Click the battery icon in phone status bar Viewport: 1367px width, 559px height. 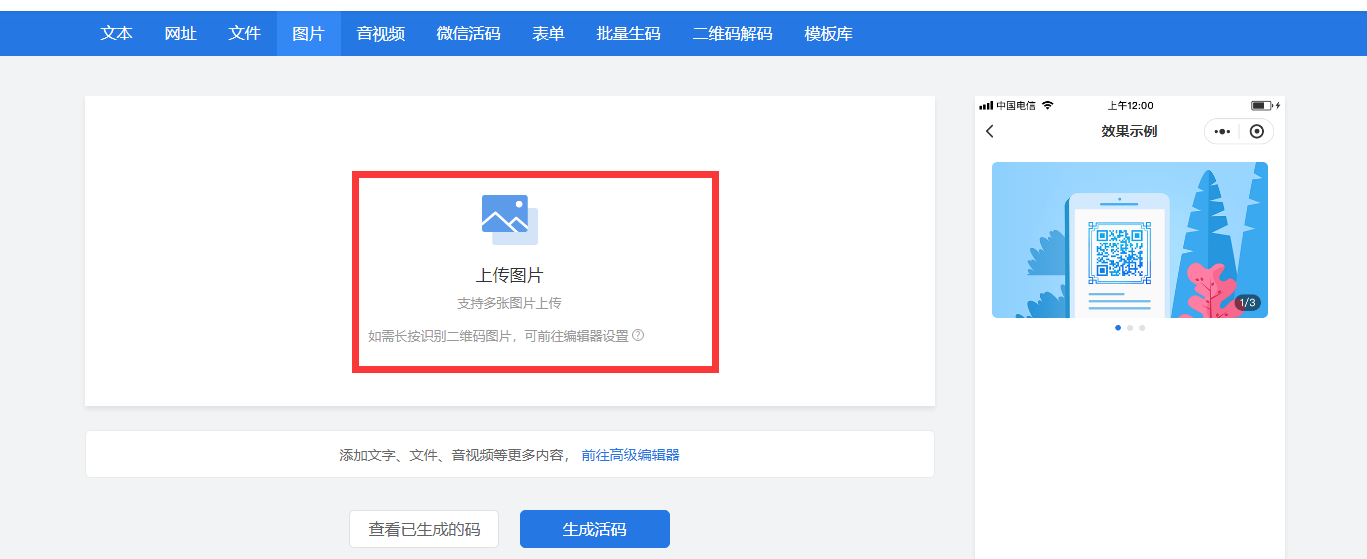pyautogui.click(x=1261, y=105)
